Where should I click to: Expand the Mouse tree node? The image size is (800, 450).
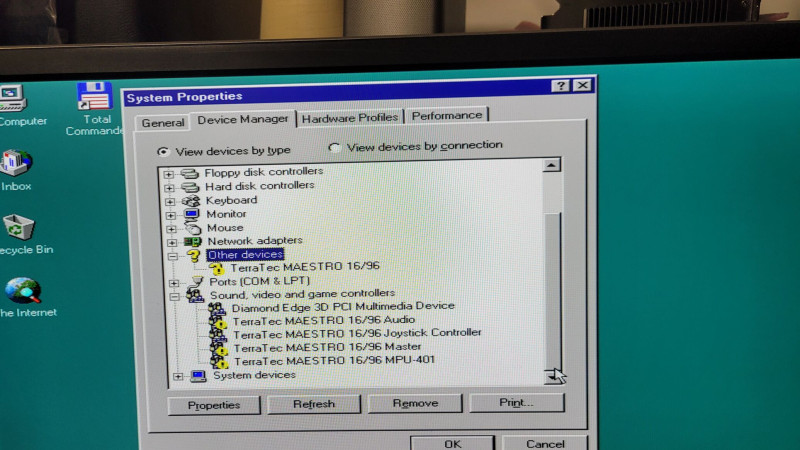click(171, 229)
